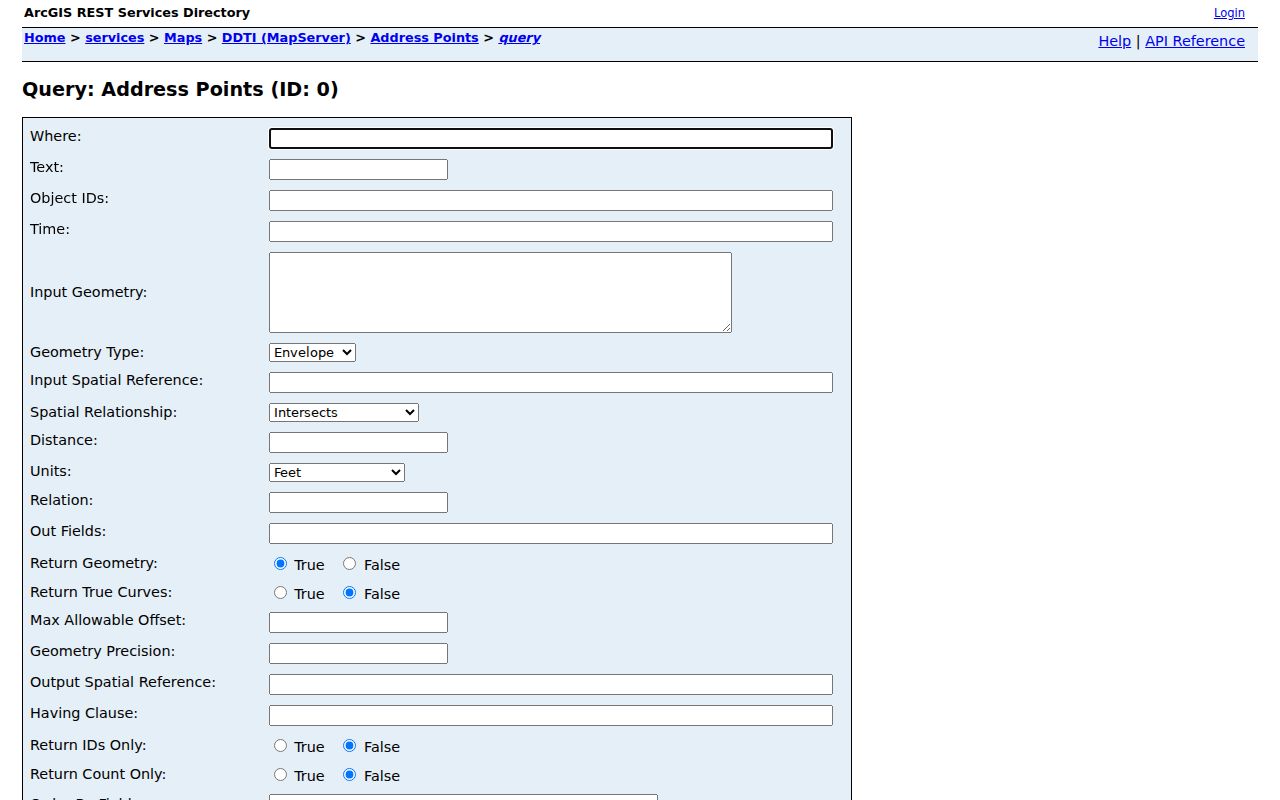This screenshot has height=800, width=1280.
Task: Click the Time input field
Action: 551,232
